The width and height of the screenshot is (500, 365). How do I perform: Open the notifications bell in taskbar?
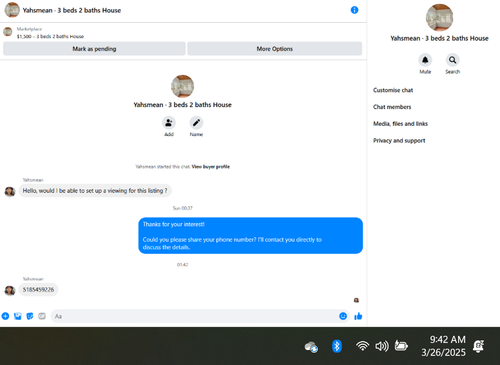coord(478,346)
